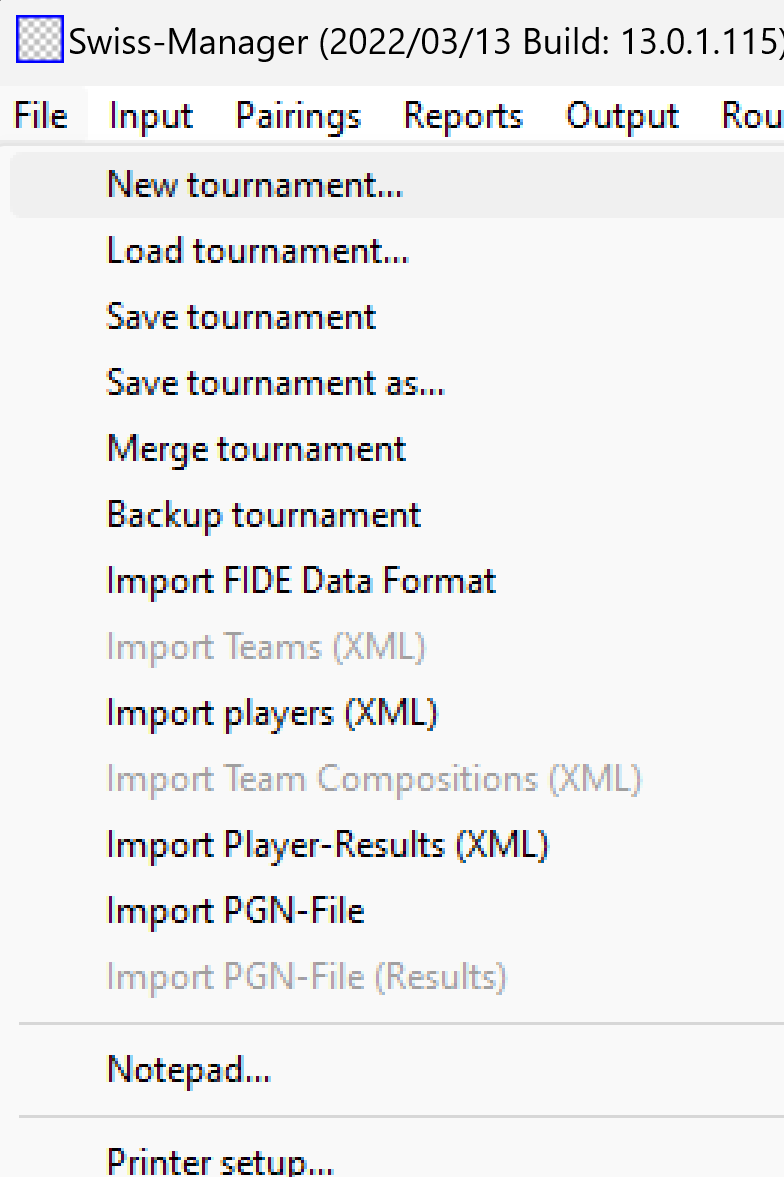Viewport: 784px width, 1177px height.
Task: Open Printer setup... dialog
Action: (220, 1162)
